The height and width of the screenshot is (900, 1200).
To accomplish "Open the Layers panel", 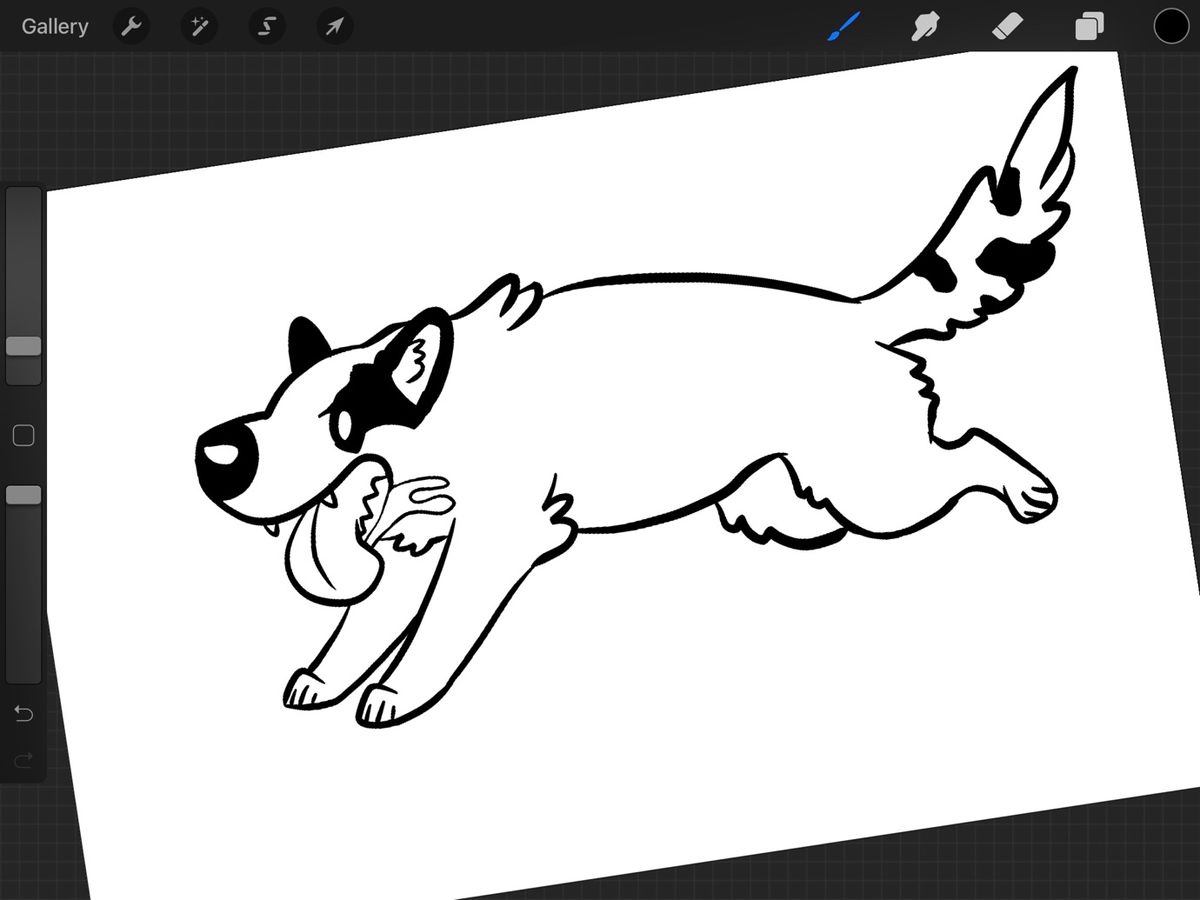I will [1090, 26].
